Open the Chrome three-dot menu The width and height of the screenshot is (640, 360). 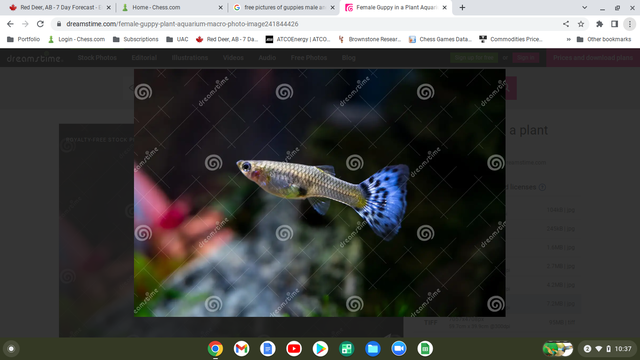pos(630,24)
